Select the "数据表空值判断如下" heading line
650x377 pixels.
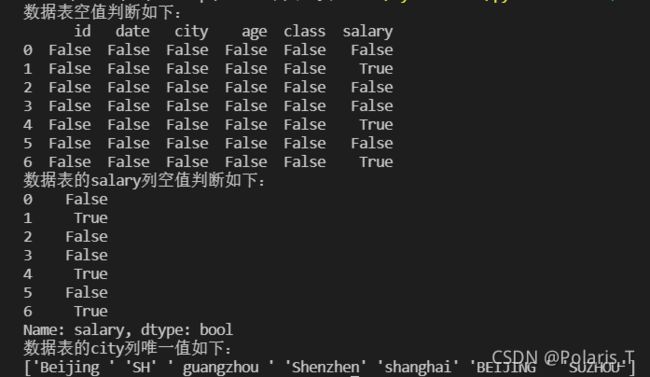[x=102, y=12]
